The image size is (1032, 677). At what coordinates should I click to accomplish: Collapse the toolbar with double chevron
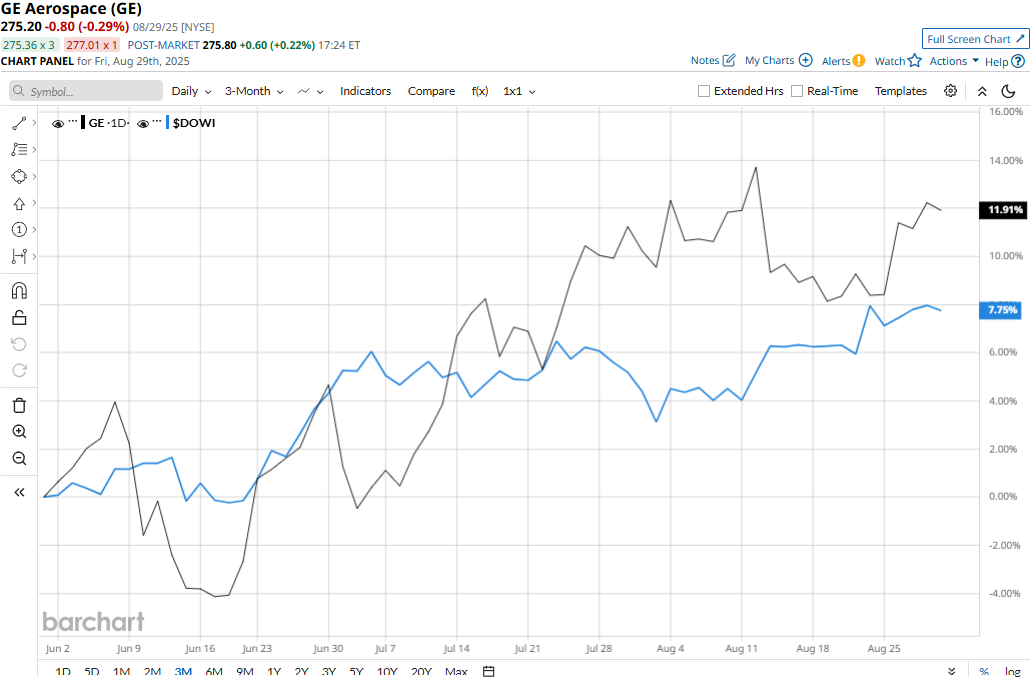tap(982, 91)
